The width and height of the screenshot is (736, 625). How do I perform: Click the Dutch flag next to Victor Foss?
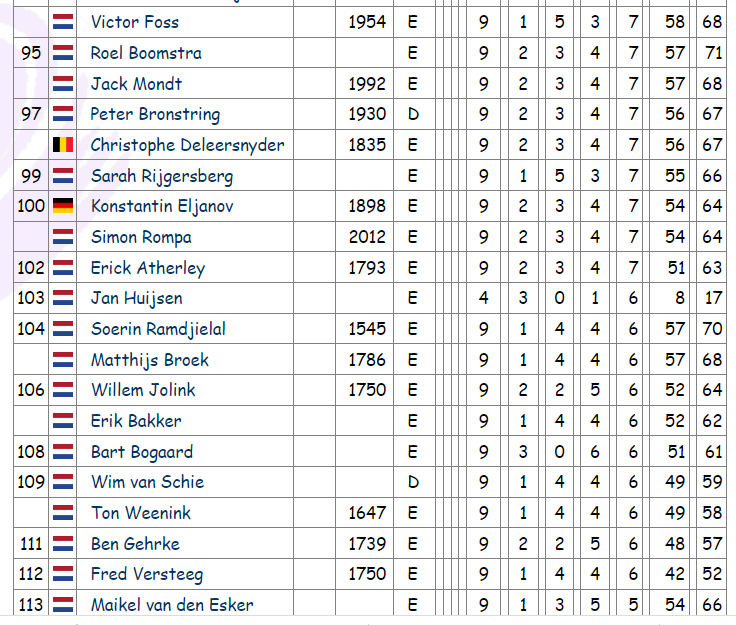[x=63, y=22]
